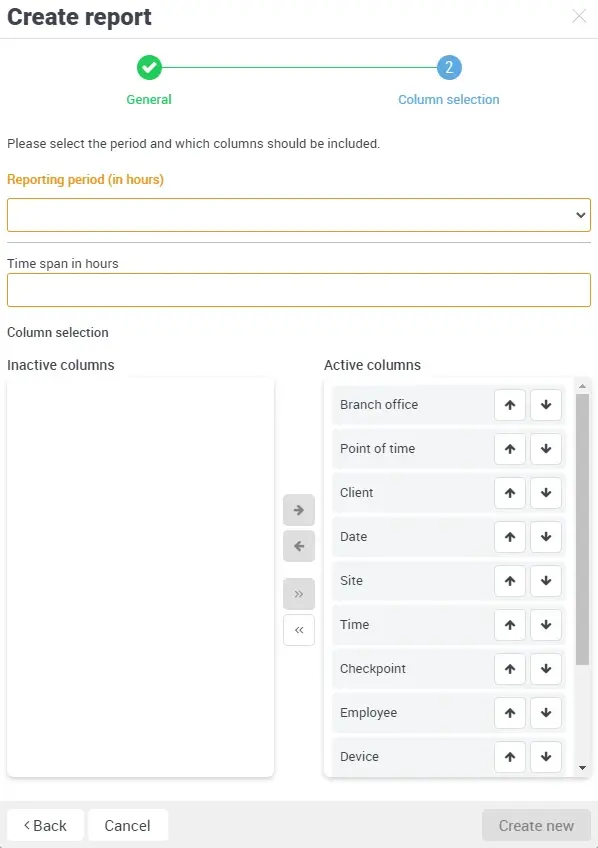
Task: Click the double-left arrow to remove all columns
Action: tap(298, 630)
